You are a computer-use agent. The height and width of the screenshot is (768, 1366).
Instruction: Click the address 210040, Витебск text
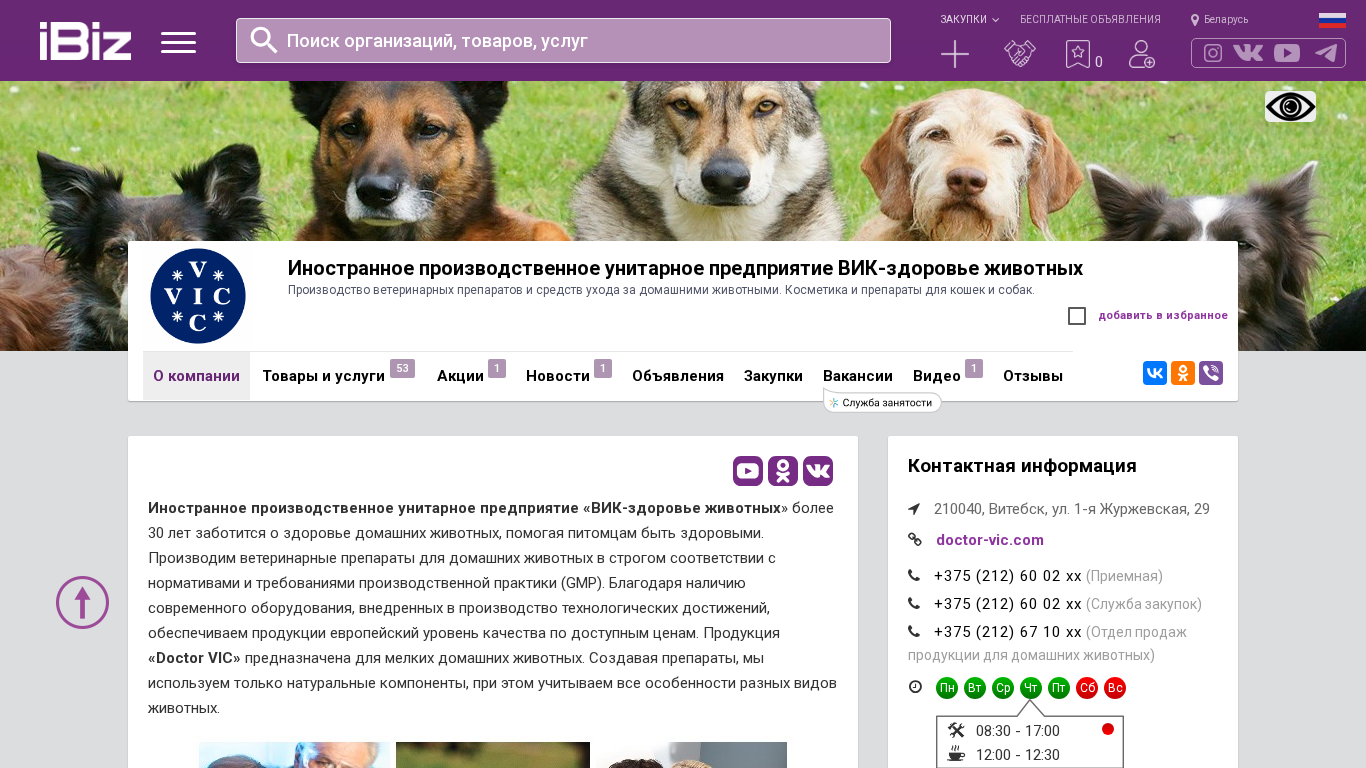[x=1072, y=509]
